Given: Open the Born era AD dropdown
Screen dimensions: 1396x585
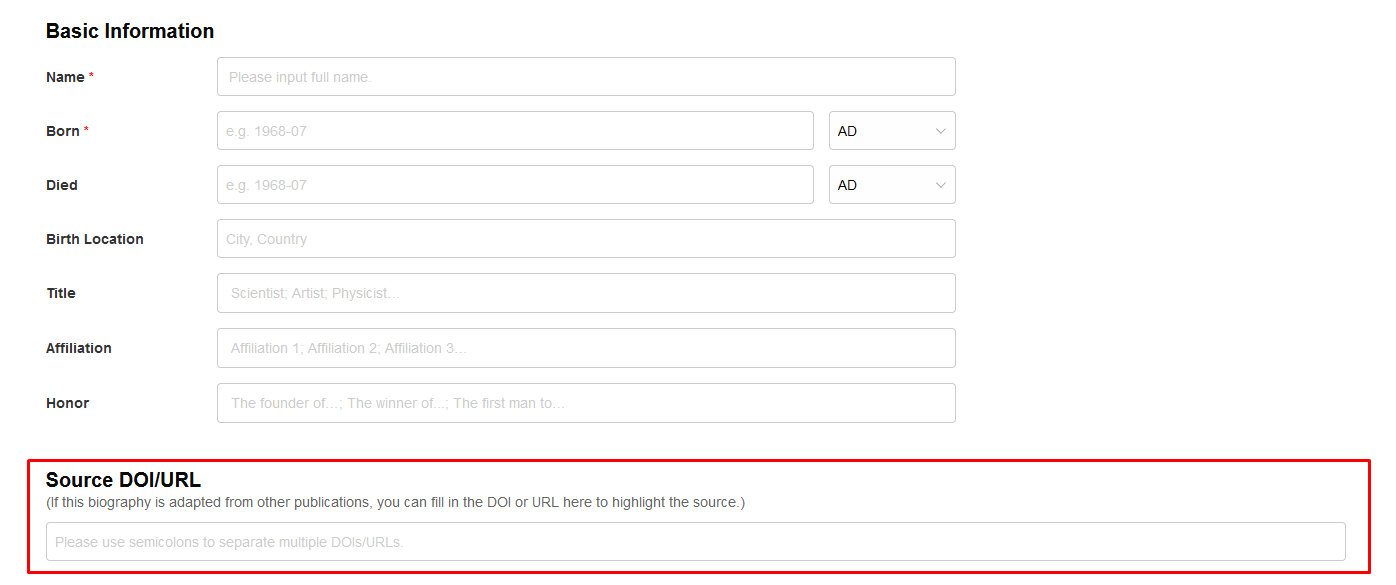Looking at the screenshot, I should pos(892,131).
